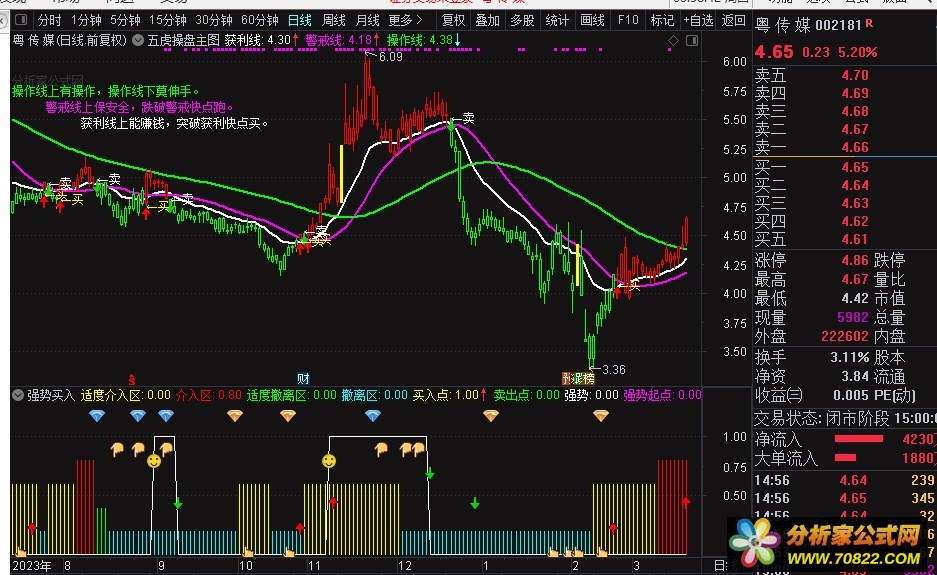This screenshot has width=937, height=575.
Task: Click the smiley face icon near September
Action: tap(154, 461)
